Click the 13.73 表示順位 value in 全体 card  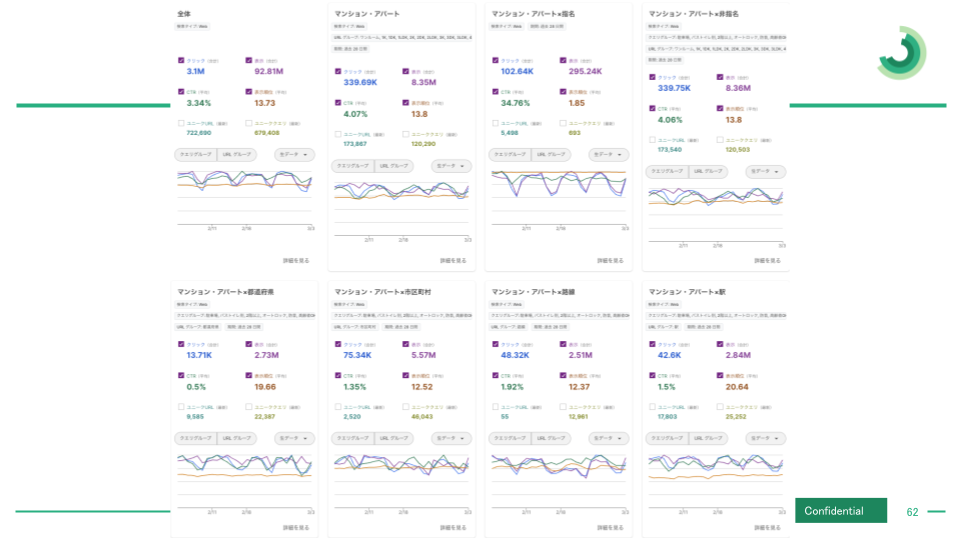[265, 103]
